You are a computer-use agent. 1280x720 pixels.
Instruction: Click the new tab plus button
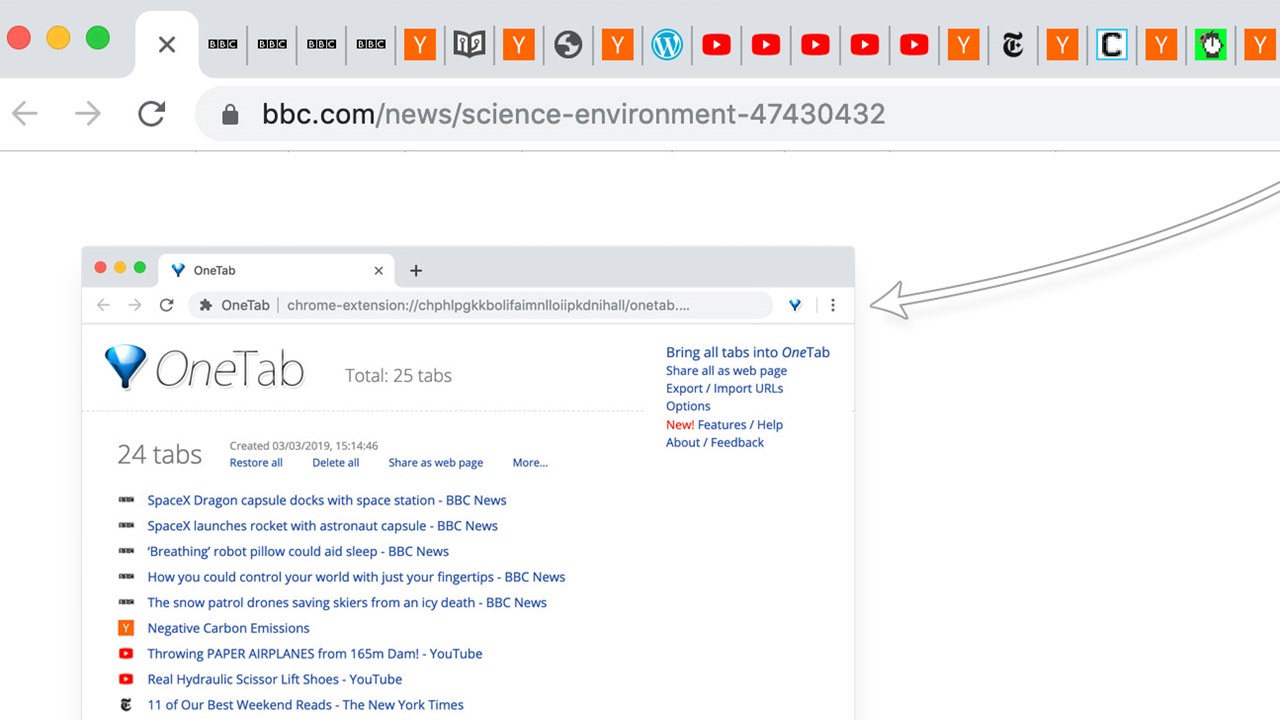(416, 270)
